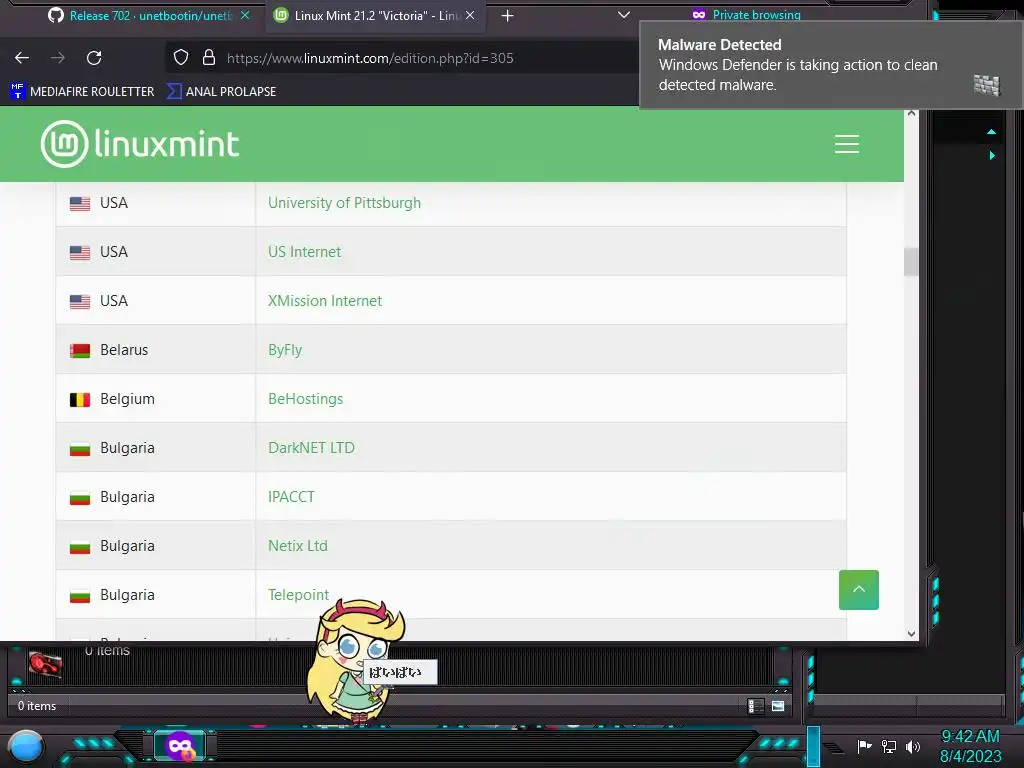Click USA text in Pittsburgh row
This screenshot has width=1024, height=768.
tap(114, 203)
